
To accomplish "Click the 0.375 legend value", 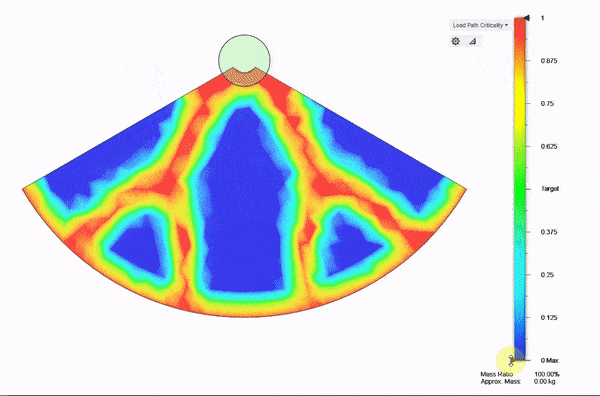I will click(549, 232).
